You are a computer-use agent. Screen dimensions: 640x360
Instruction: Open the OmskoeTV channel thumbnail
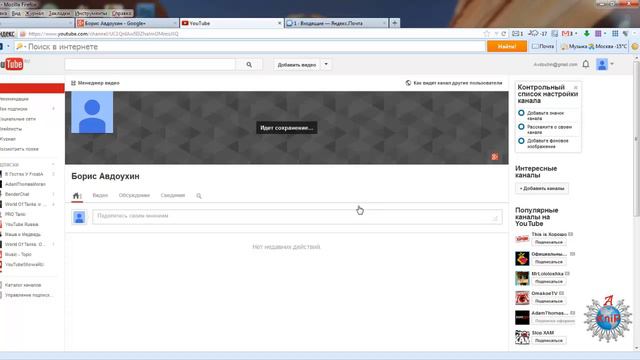click(522, 298)
